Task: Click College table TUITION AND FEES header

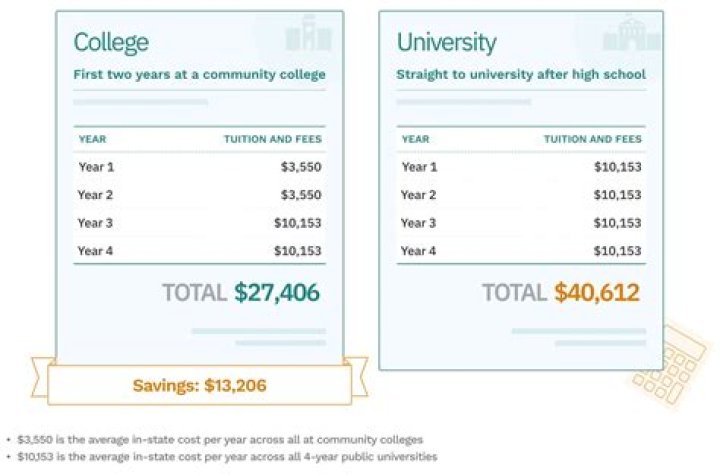Action: tap(272, 139)
